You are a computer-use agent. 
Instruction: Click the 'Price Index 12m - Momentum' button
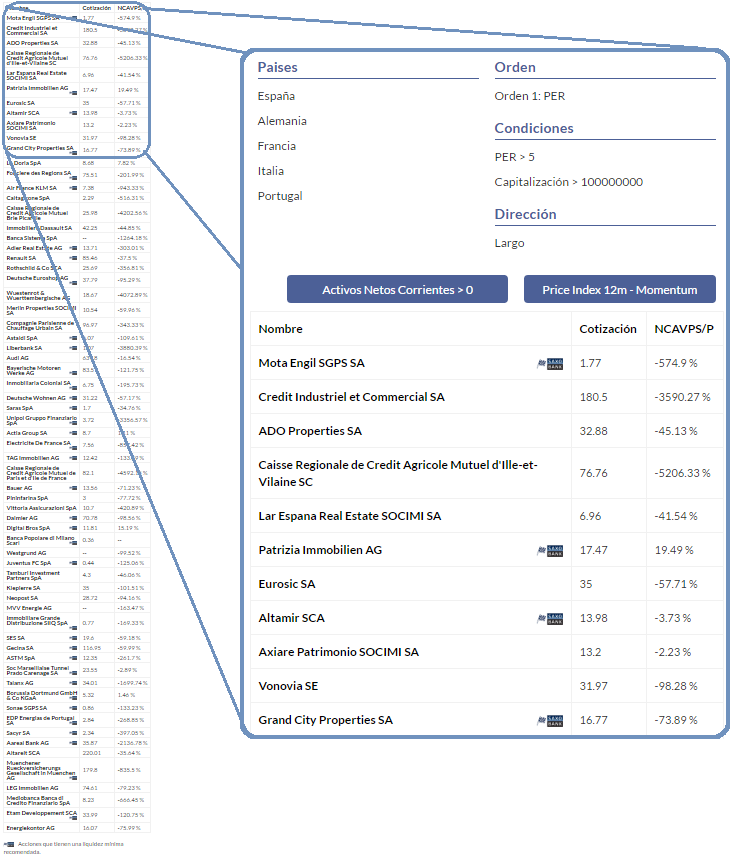coord(619,289)
